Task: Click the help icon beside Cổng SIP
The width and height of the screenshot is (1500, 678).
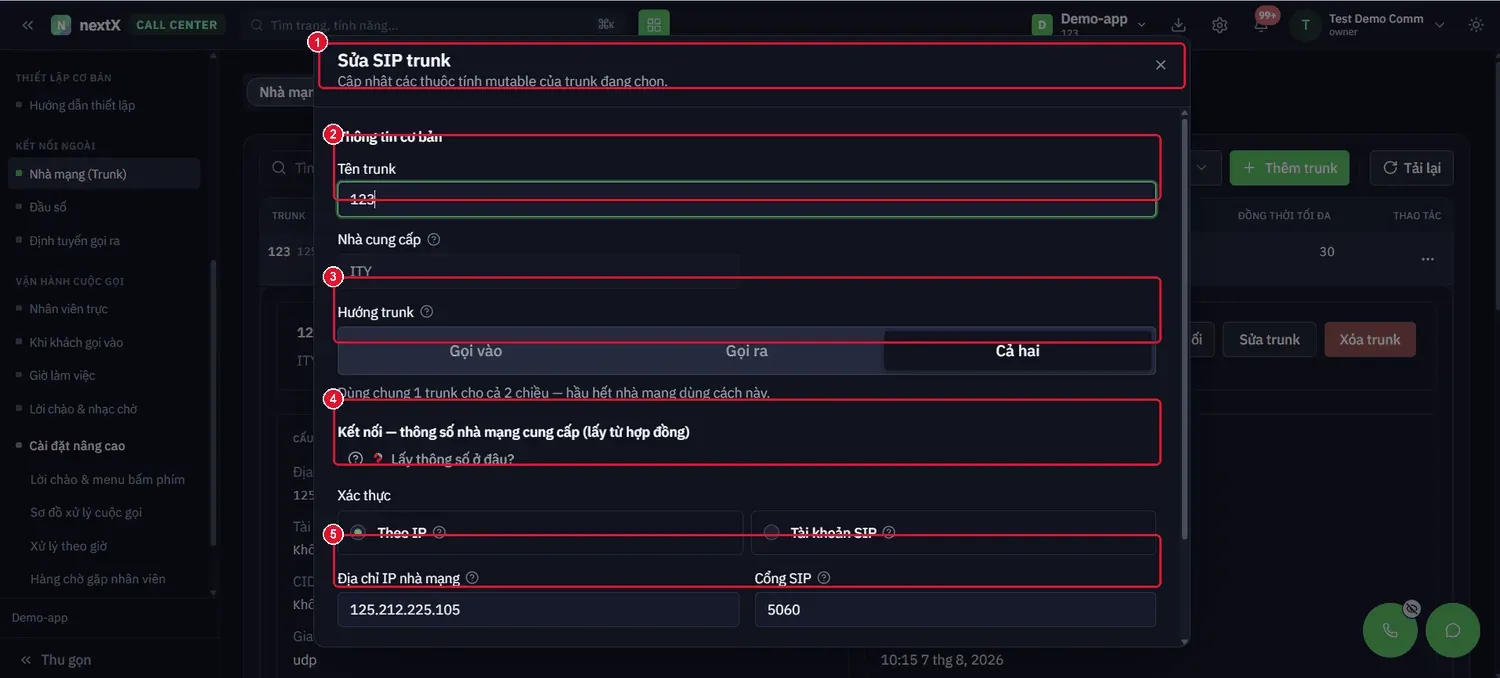Action: click(824, 578)
